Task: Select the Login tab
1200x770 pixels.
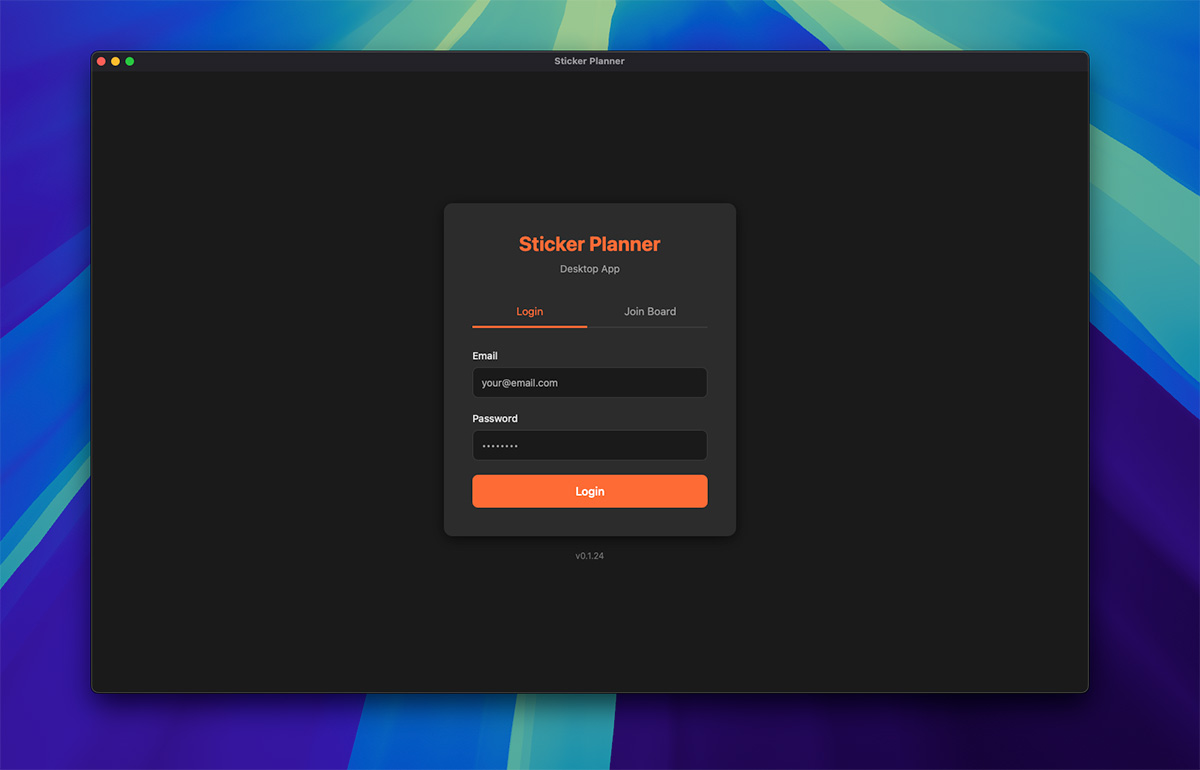Action: pos(529,311)
